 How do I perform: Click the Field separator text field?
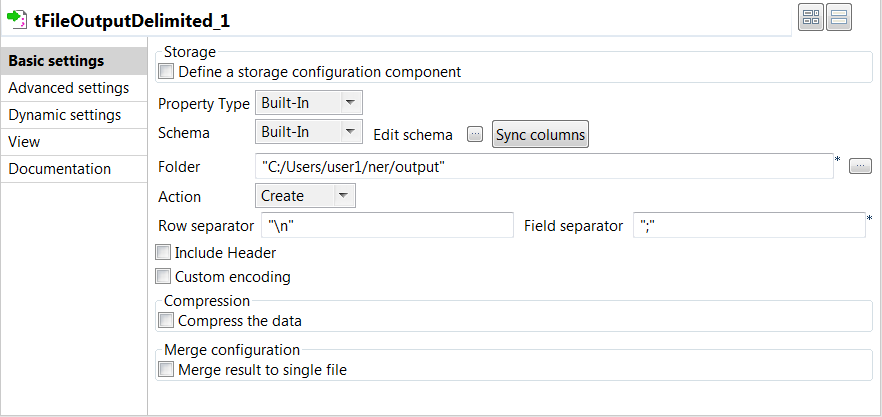click(x=749, y=226)
